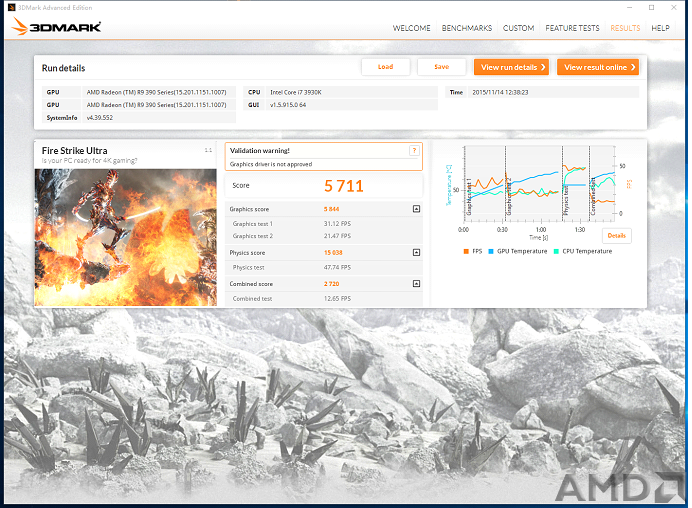Click 'Is your PC ready for 4K gaming?' subtitle

tap(89, 161)
